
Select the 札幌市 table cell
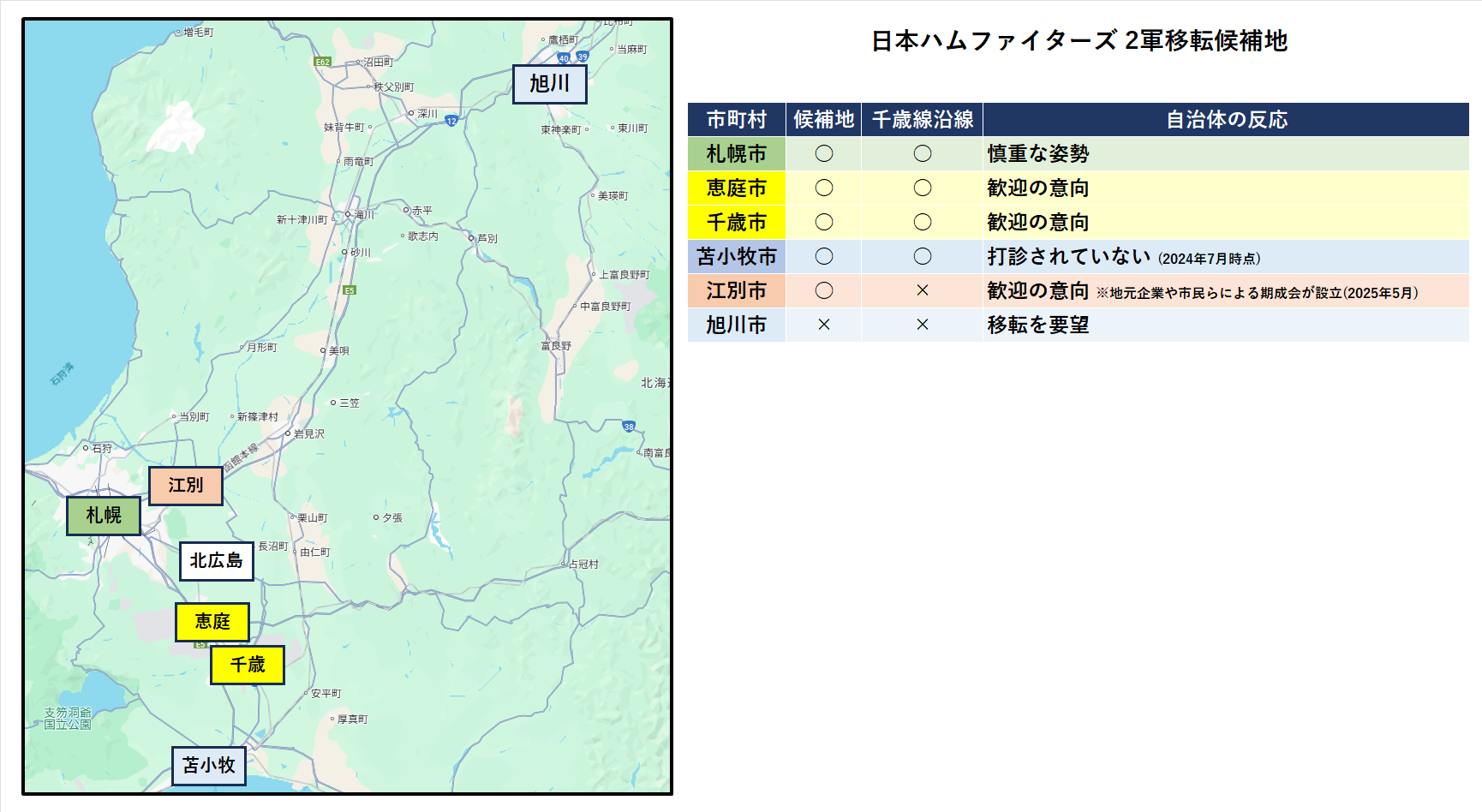click(737, 153)
